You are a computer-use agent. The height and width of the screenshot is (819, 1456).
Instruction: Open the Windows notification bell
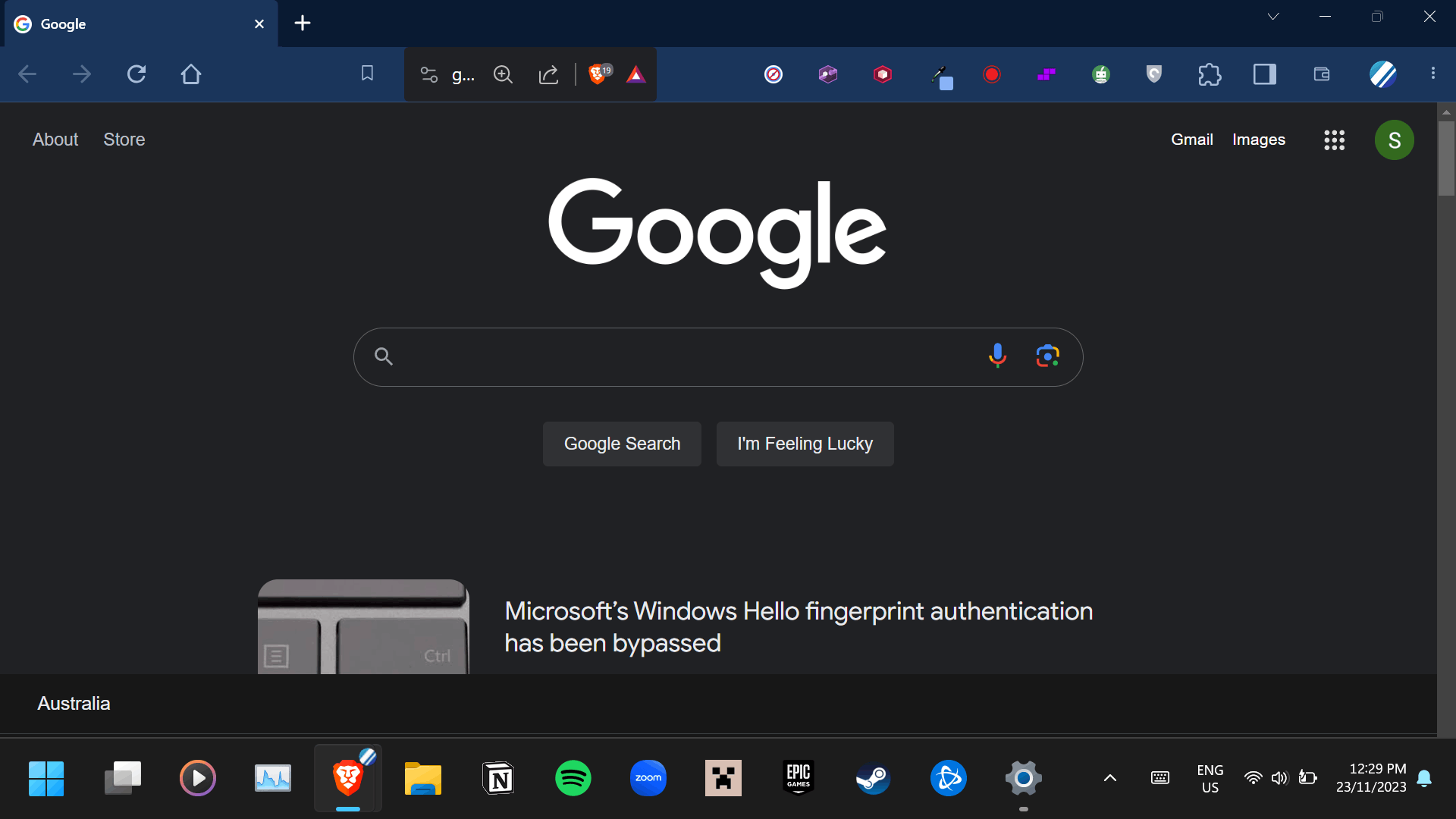coord(1425,779)
